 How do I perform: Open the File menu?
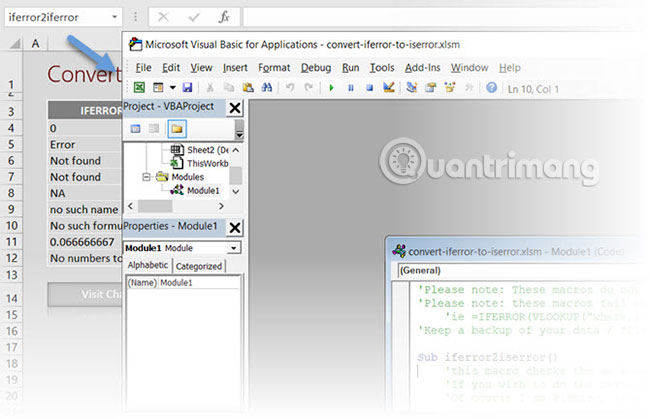tap(143, 68)
